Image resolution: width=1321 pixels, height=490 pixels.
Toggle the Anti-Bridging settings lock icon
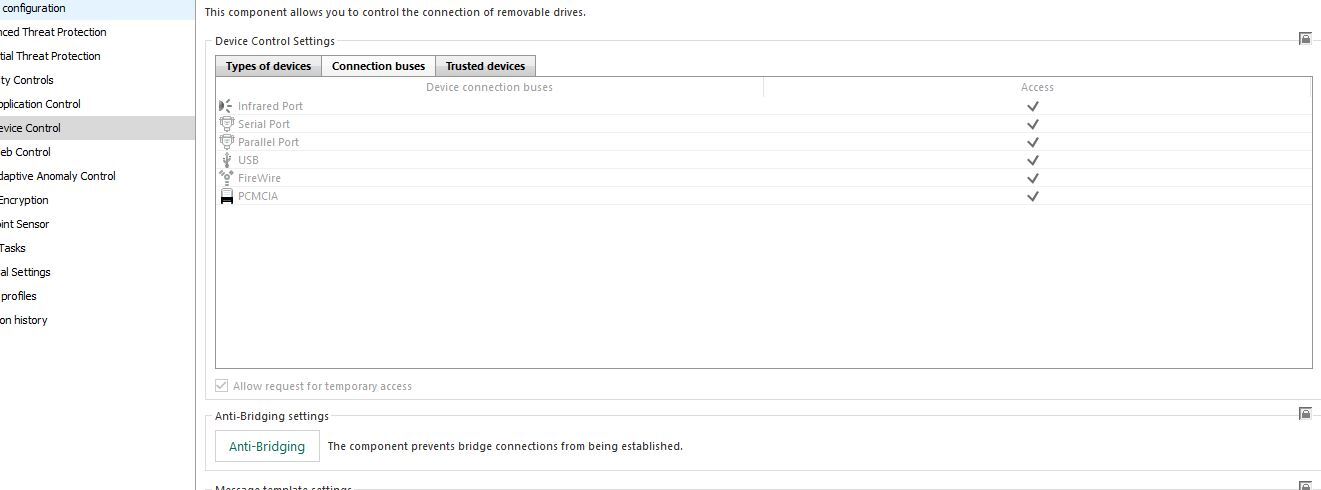[1305, 413]
